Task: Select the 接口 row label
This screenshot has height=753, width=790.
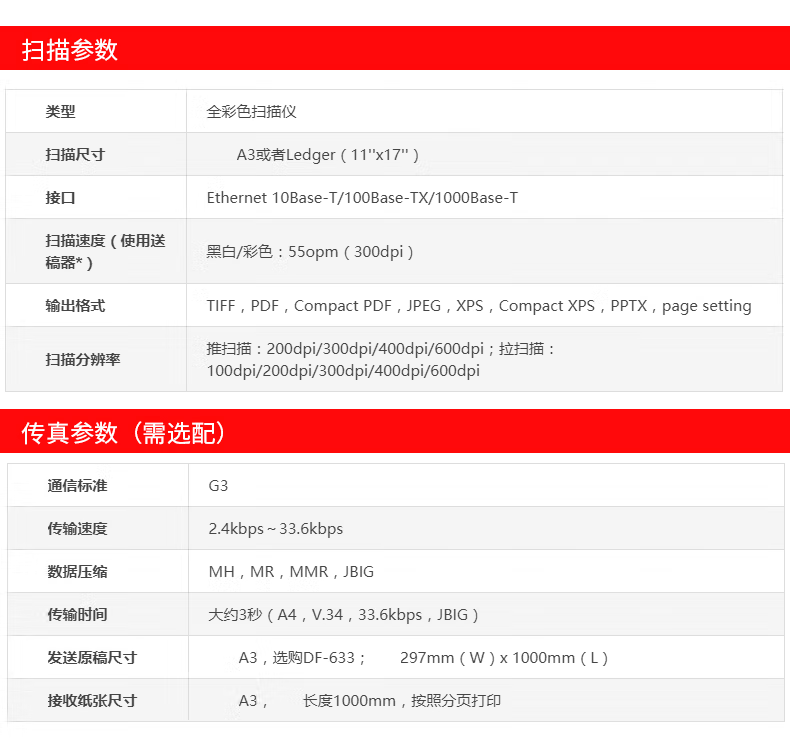Action: tap(60, 198)
